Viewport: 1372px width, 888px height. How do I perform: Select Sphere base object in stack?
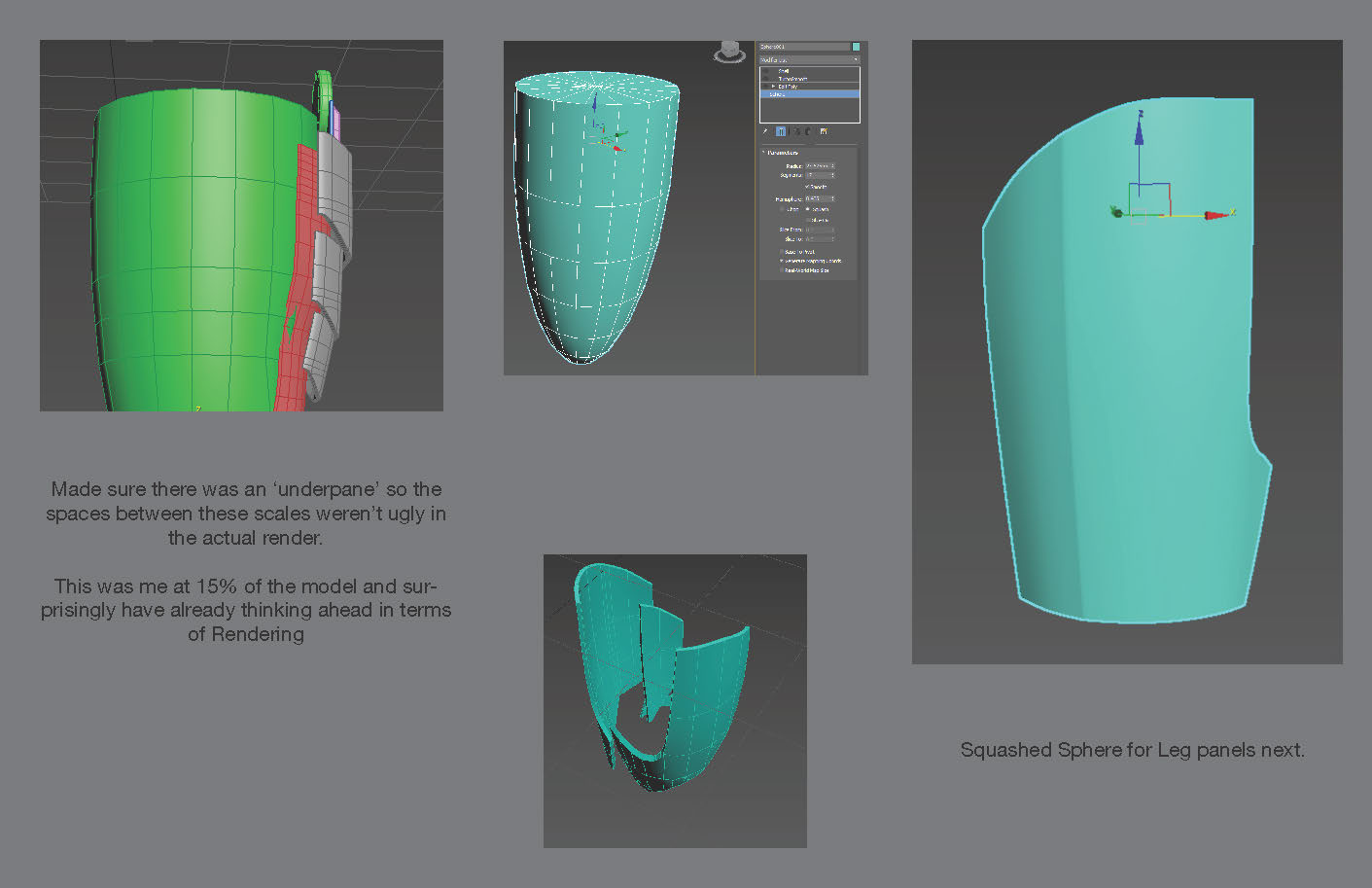778,94
